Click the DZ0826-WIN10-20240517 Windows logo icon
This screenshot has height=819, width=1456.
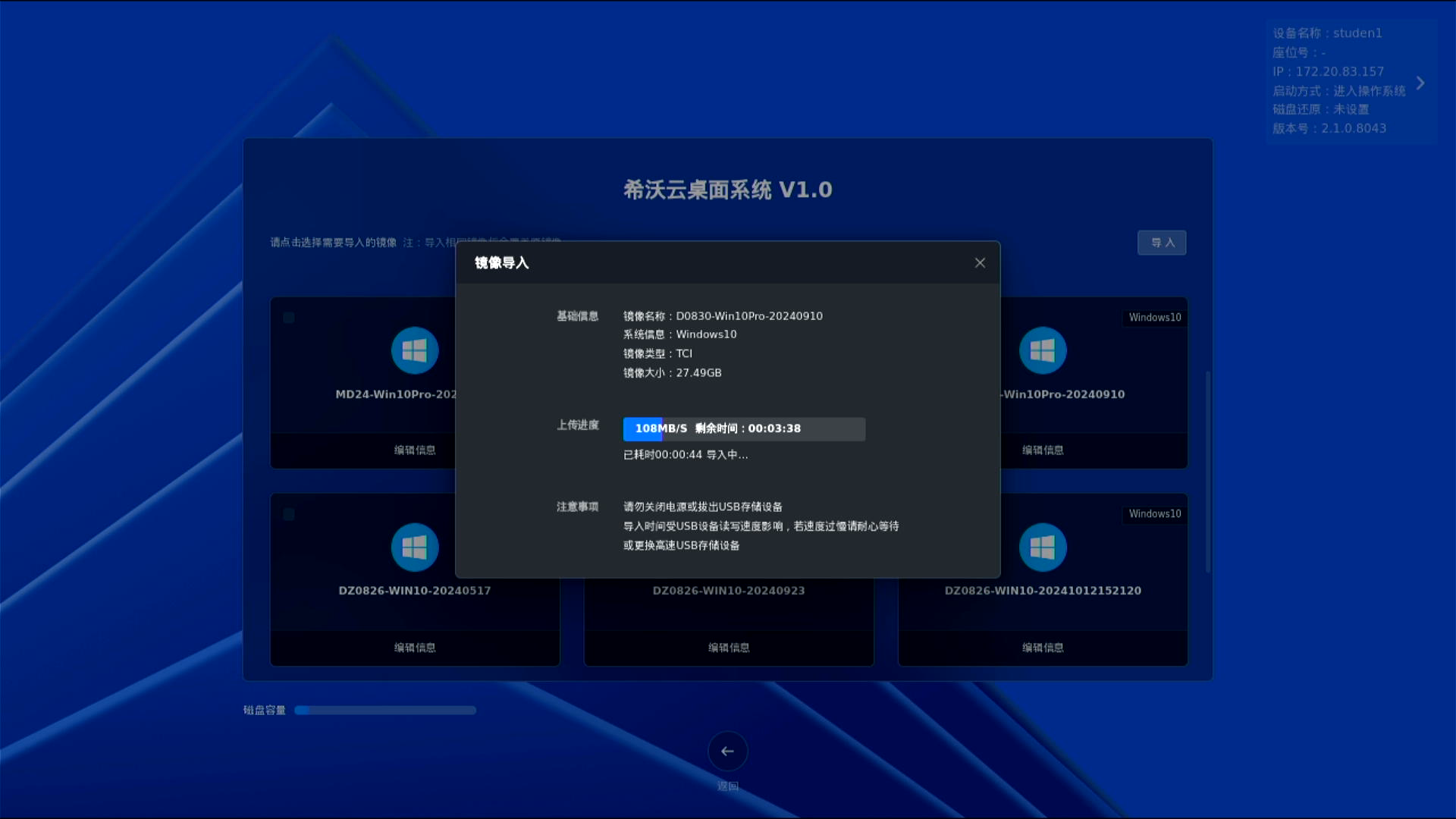(x=415, y=548)
